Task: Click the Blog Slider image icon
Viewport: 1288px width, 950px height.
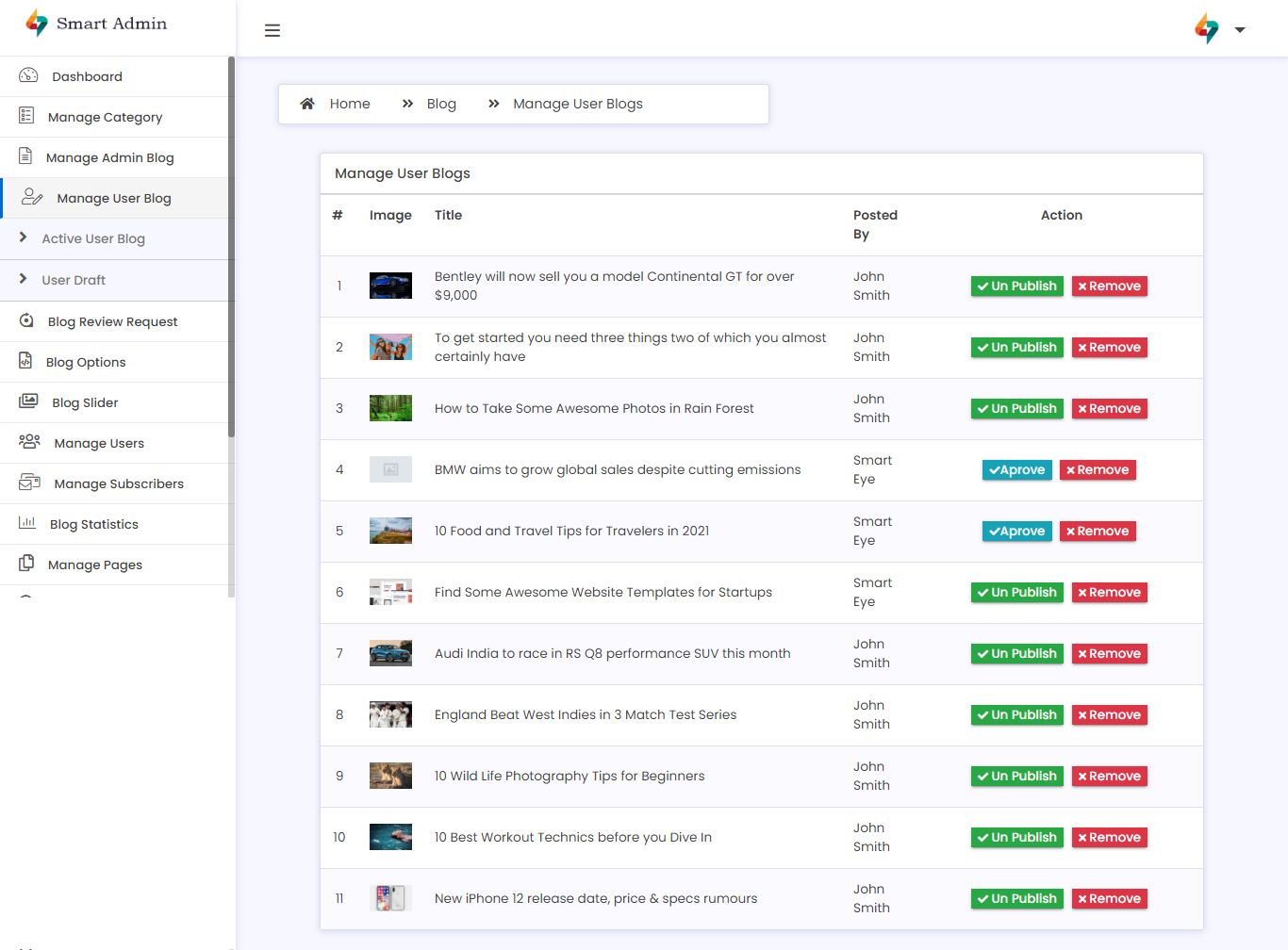Action: (28, 401)
